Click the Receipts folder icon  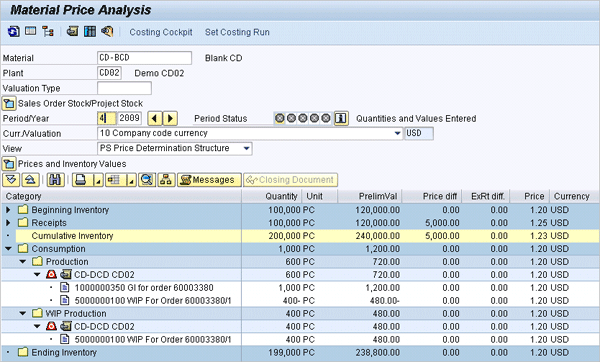point(23,222)
